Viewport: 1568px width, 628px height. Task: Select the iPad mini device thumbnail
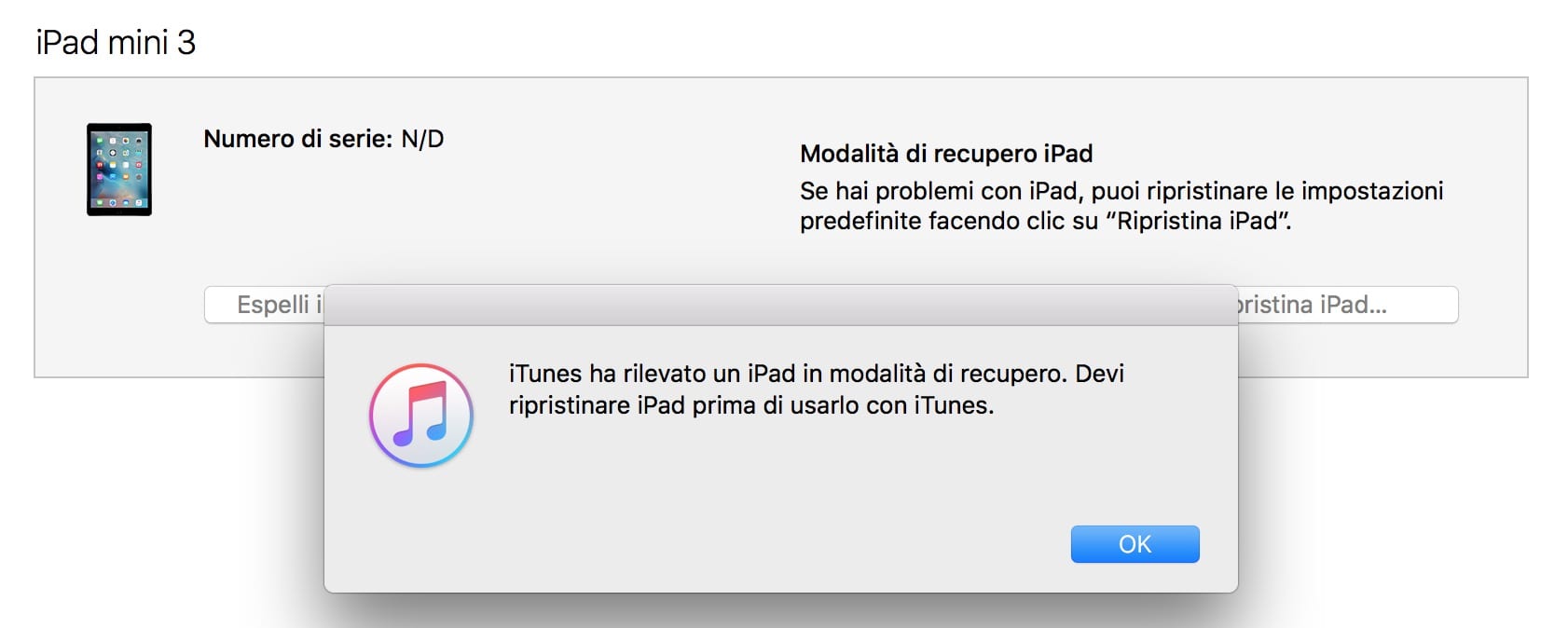[119, 170]
